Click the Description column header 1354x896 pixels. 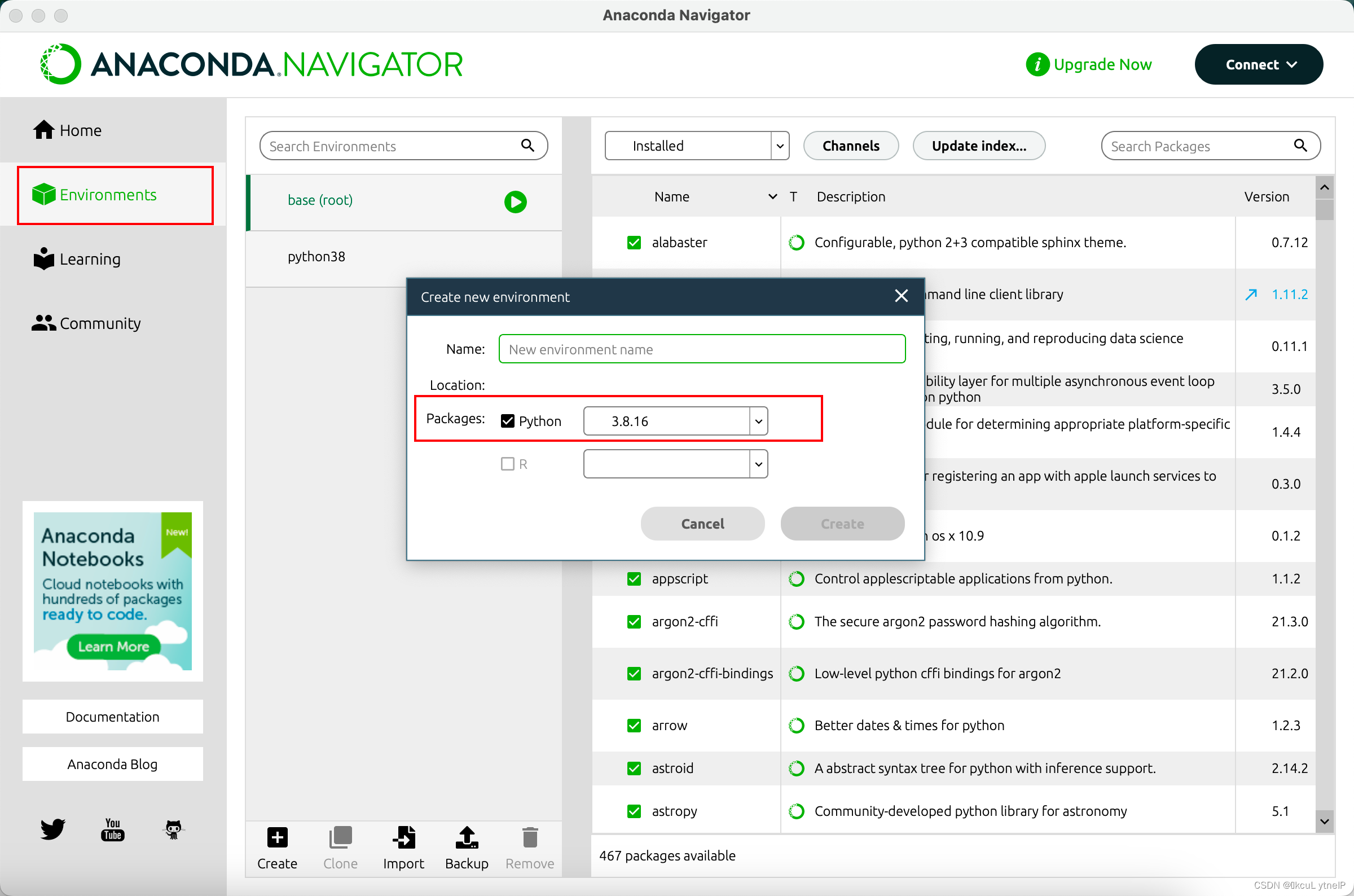[x=851, y=196]
